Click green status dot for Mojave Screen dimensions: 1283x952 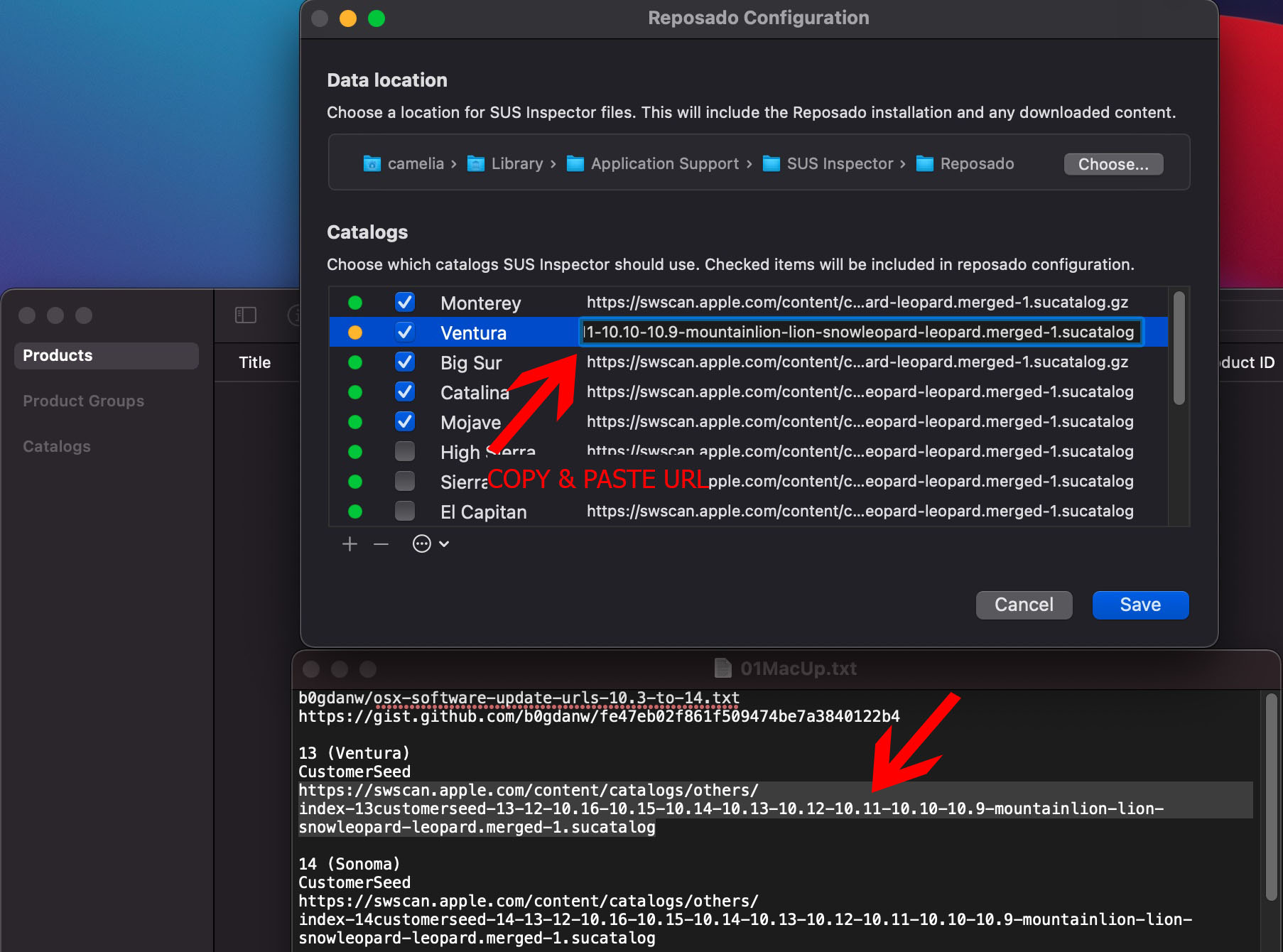tap(355, 422)
